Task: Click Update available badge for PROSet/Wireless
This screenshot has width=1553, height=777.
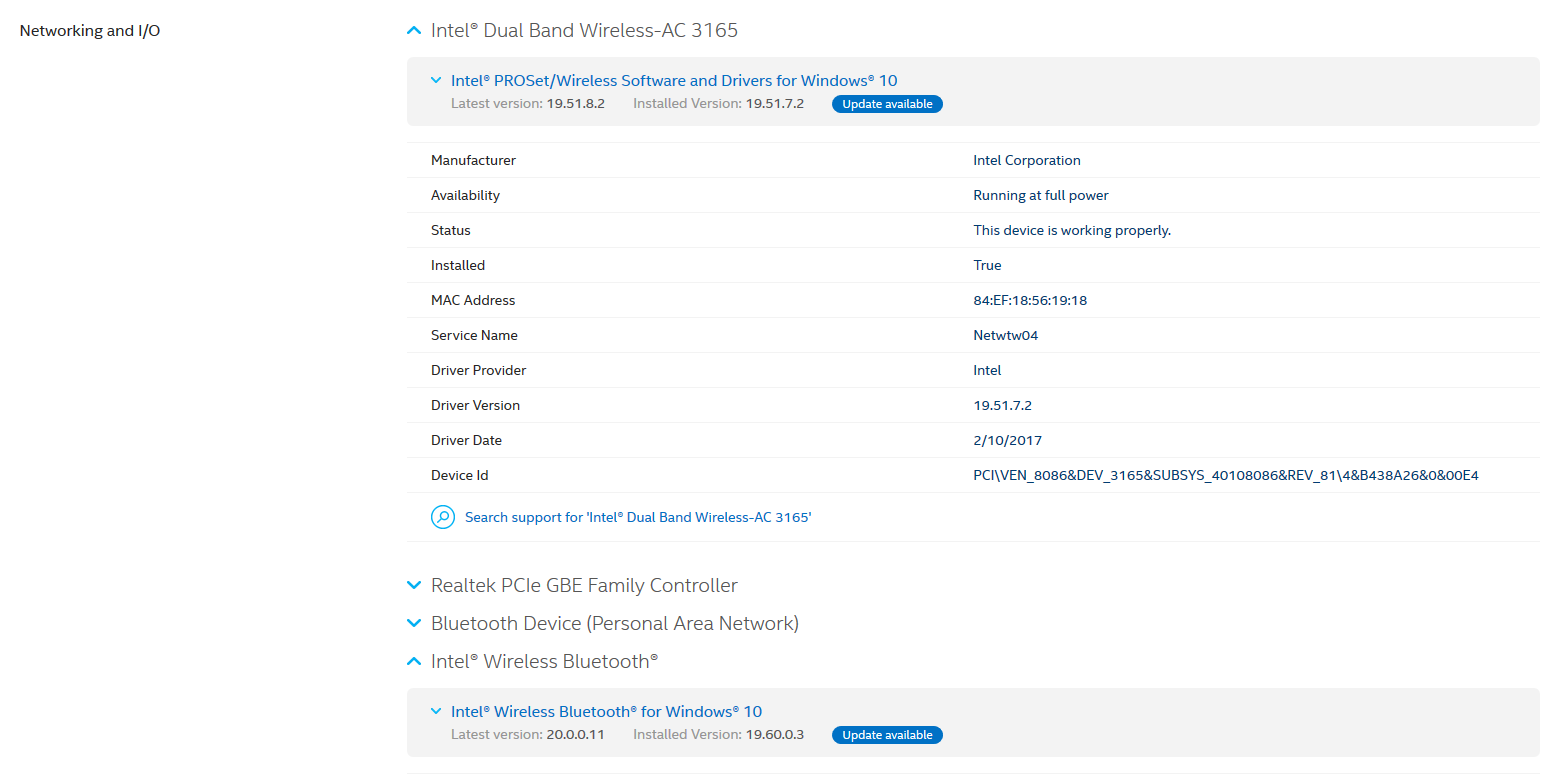Action: click(x=887, y=104)
